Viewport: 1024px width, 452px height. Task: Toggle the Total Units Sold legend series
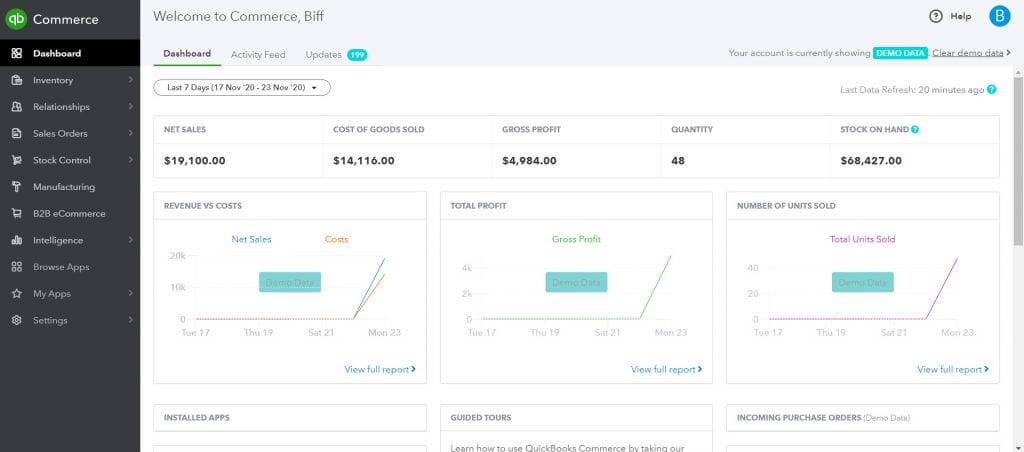(x=862, y=240)
